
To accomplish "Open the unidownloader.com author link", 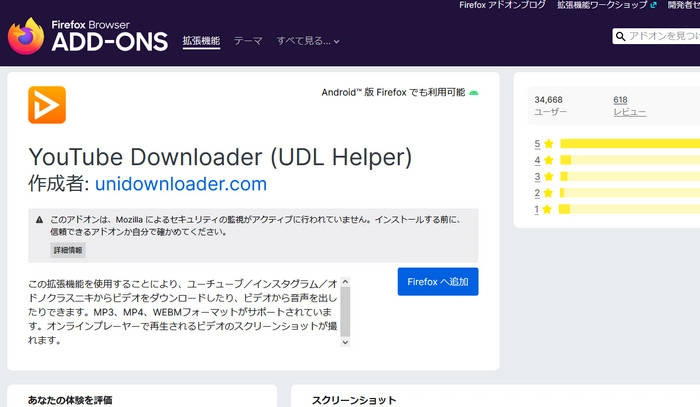I will [x=181, y=184].
